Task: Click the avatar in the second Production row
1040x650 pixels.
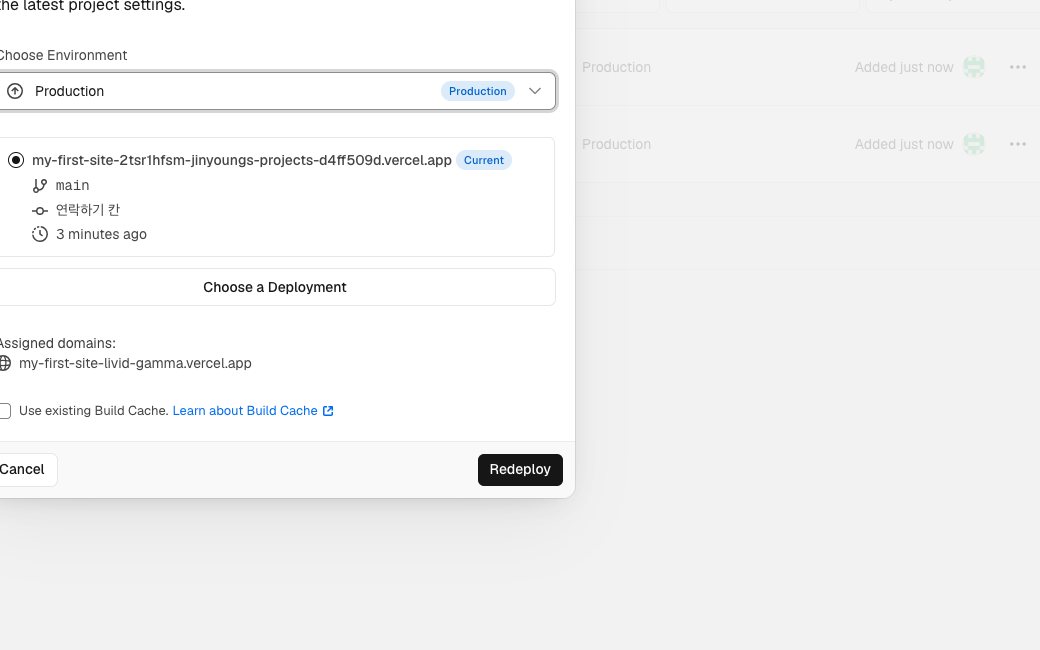Action: (974, 144)
